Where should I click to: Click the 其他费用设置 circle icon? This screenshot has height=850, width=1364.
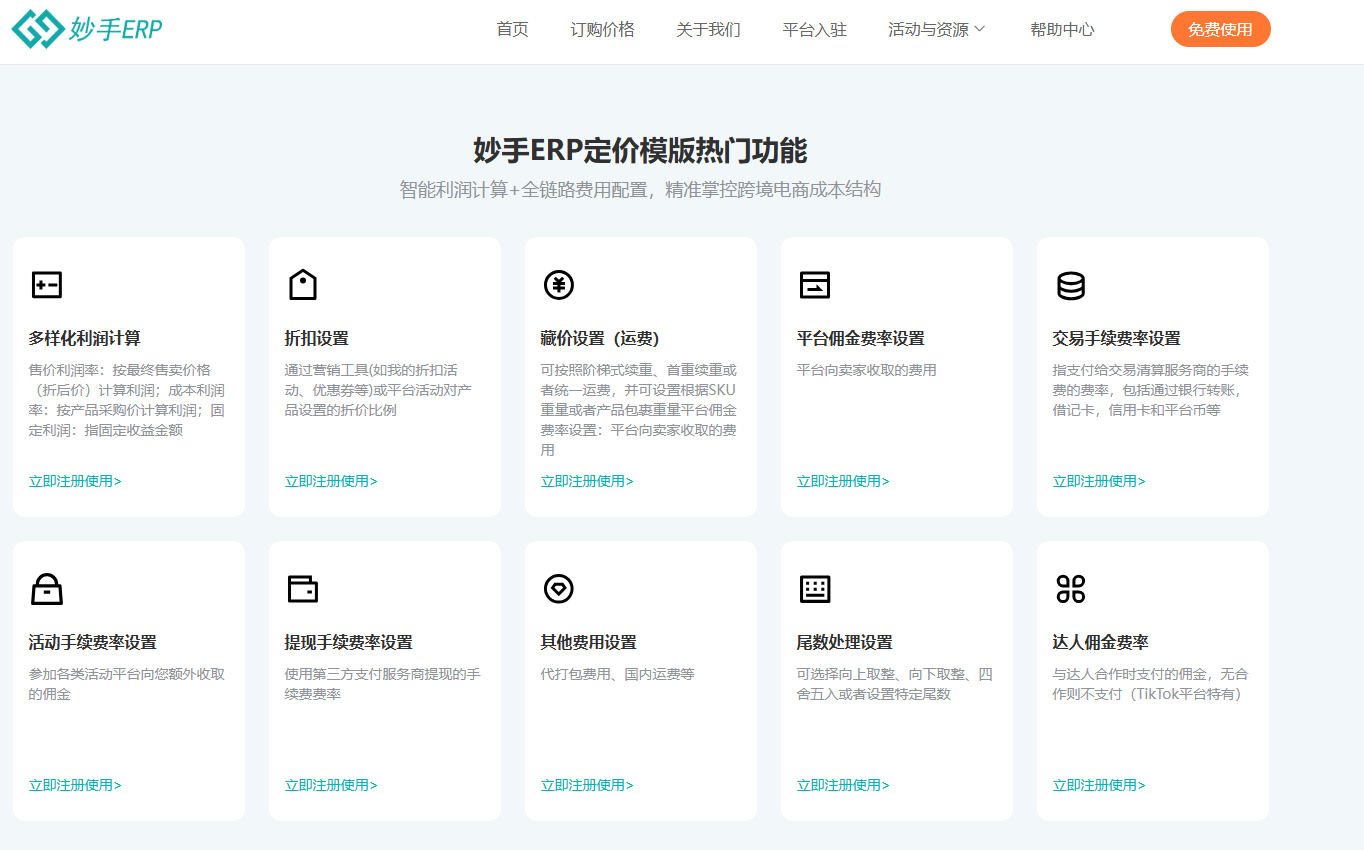pyautogui.click(x=559, y=589)
